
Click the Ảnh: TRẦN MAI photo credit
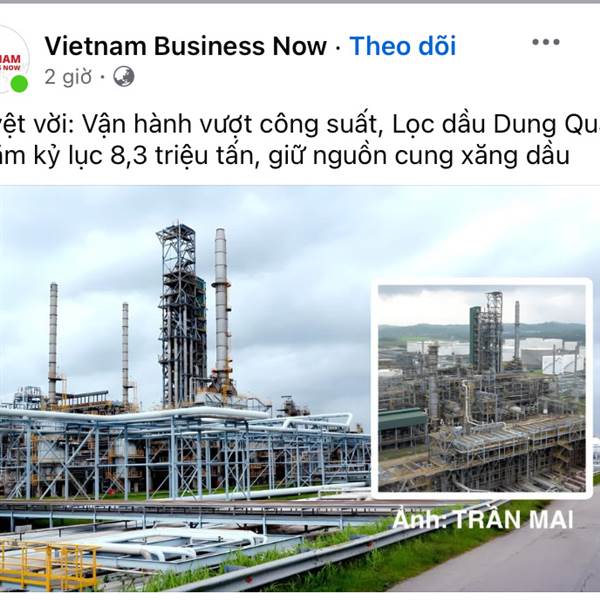click(x=483, y=520)
